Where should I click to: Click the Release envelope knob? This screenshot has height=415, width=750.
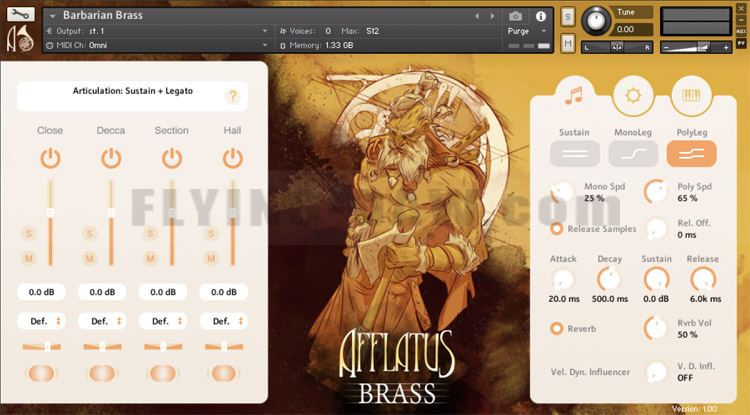coord(703,279)
